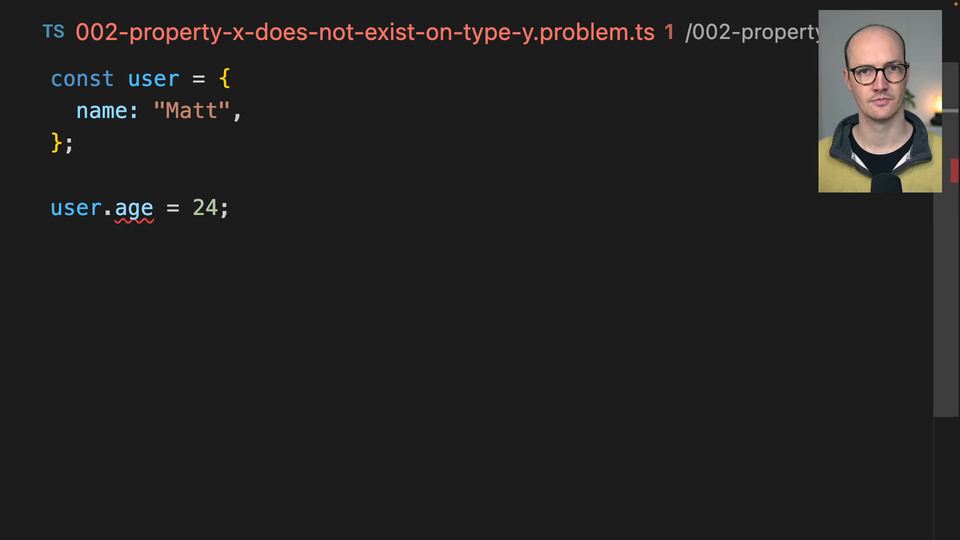Click the "Matt" string literal

click(x=192, y=110)
